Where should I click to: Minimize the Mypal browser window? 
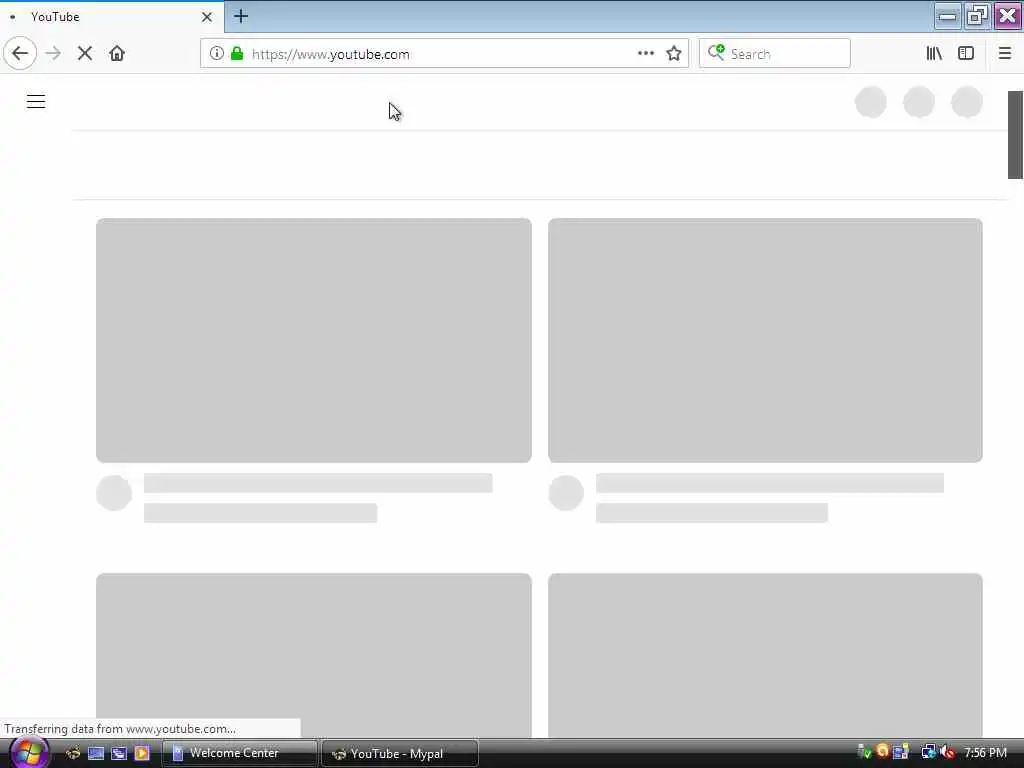(x=948, y=16)
